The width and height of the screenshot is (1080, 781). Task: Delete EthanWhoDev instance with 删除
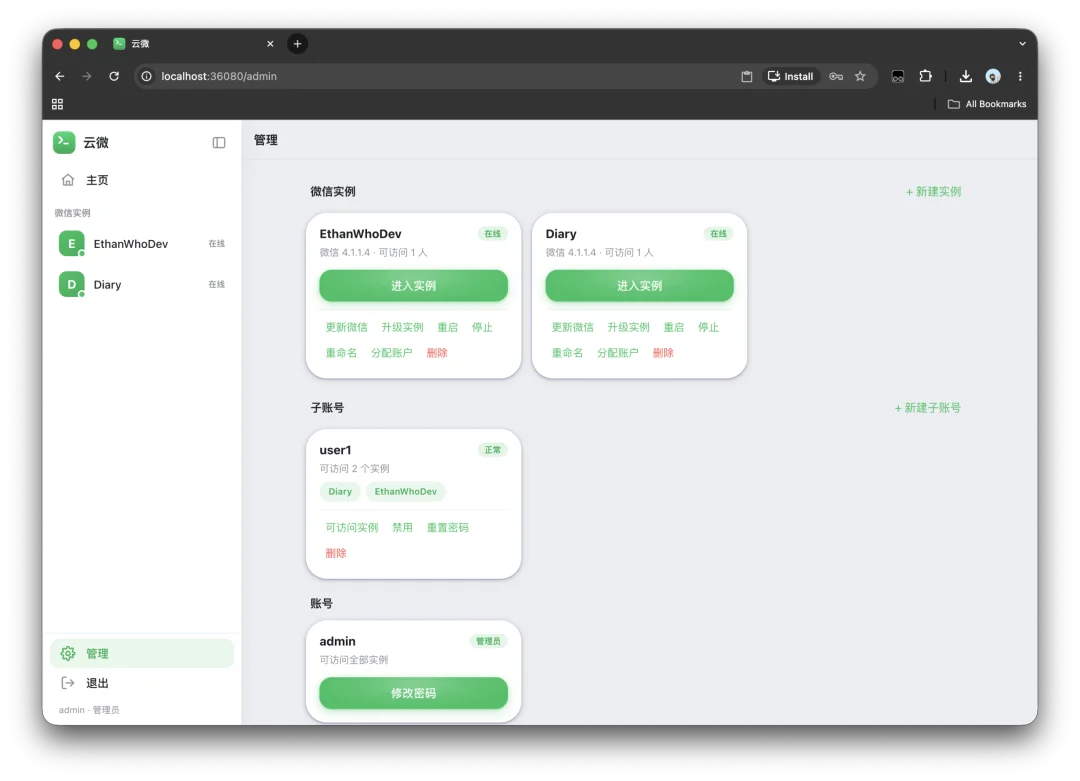[x=437, y=353]
